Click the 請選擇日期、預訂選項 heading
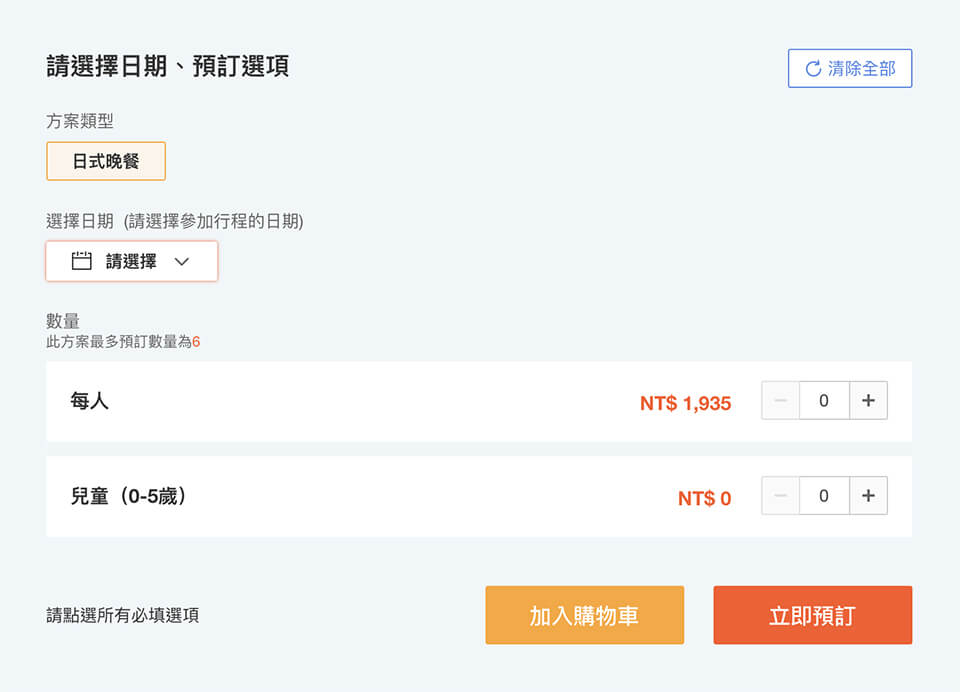 pos(167,66)
